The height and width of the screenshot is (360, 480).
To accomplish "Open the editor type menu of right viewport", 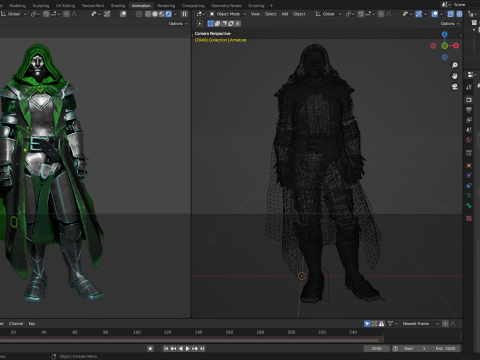I will tap(200, 14).
